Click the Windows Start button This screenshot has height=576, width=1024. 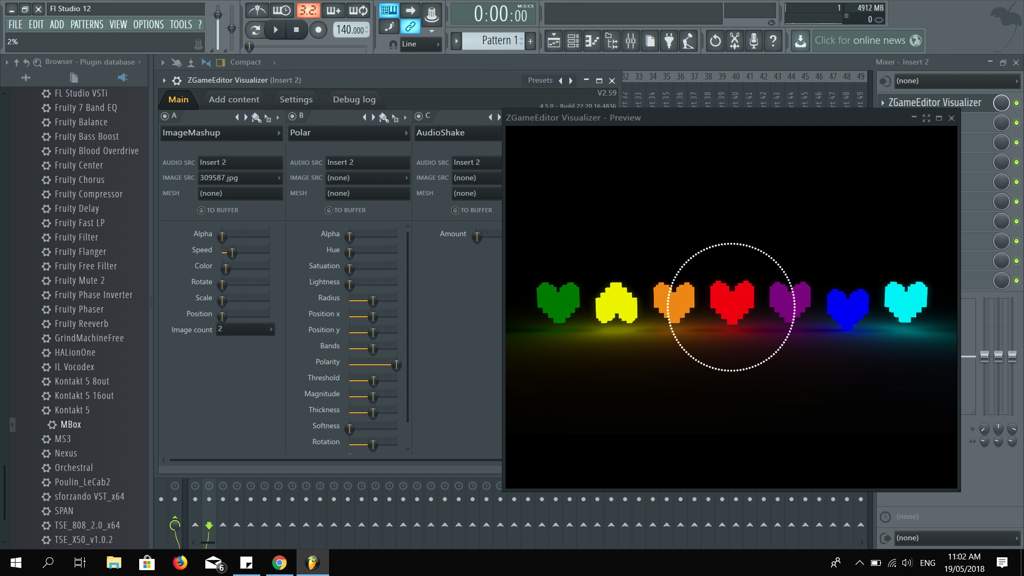(16, 562)
